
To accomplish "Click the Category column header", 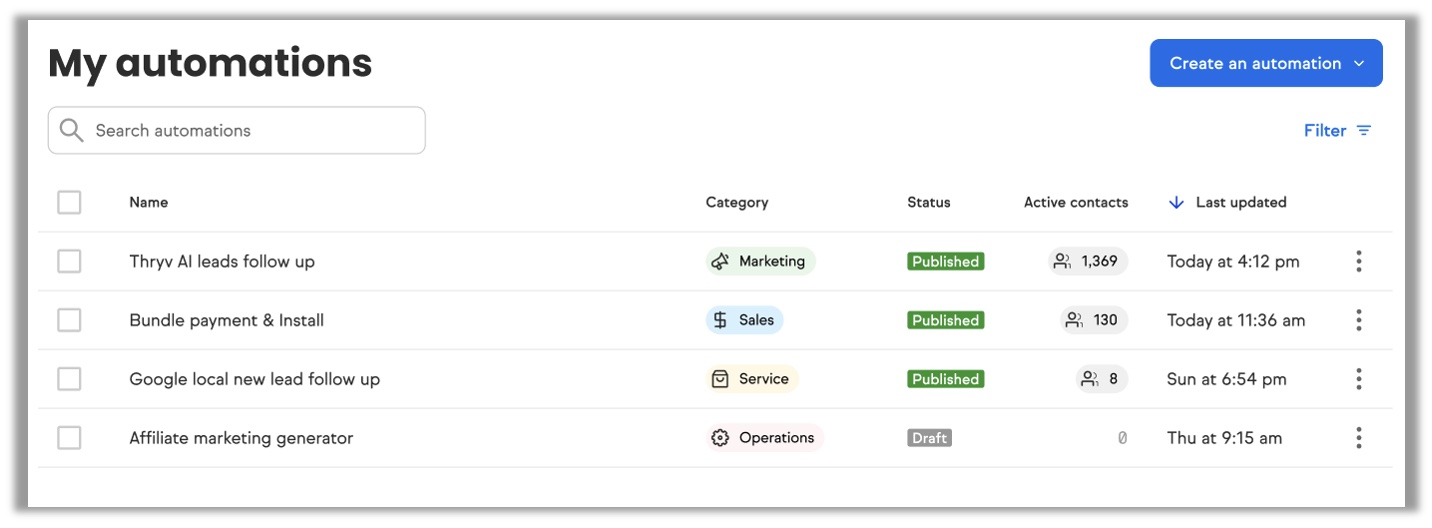I will click(736, 203).
